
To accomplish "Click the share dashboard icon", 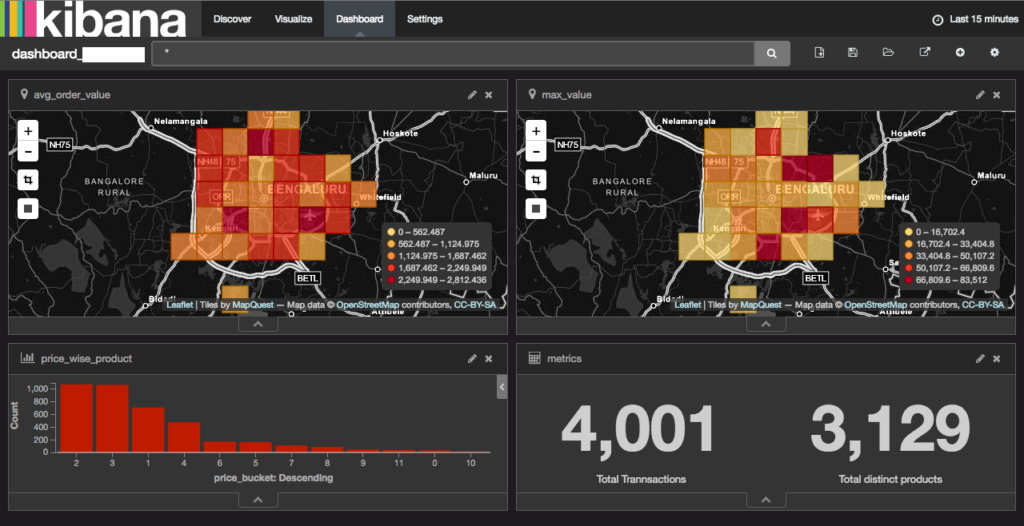I will point(925,52).
